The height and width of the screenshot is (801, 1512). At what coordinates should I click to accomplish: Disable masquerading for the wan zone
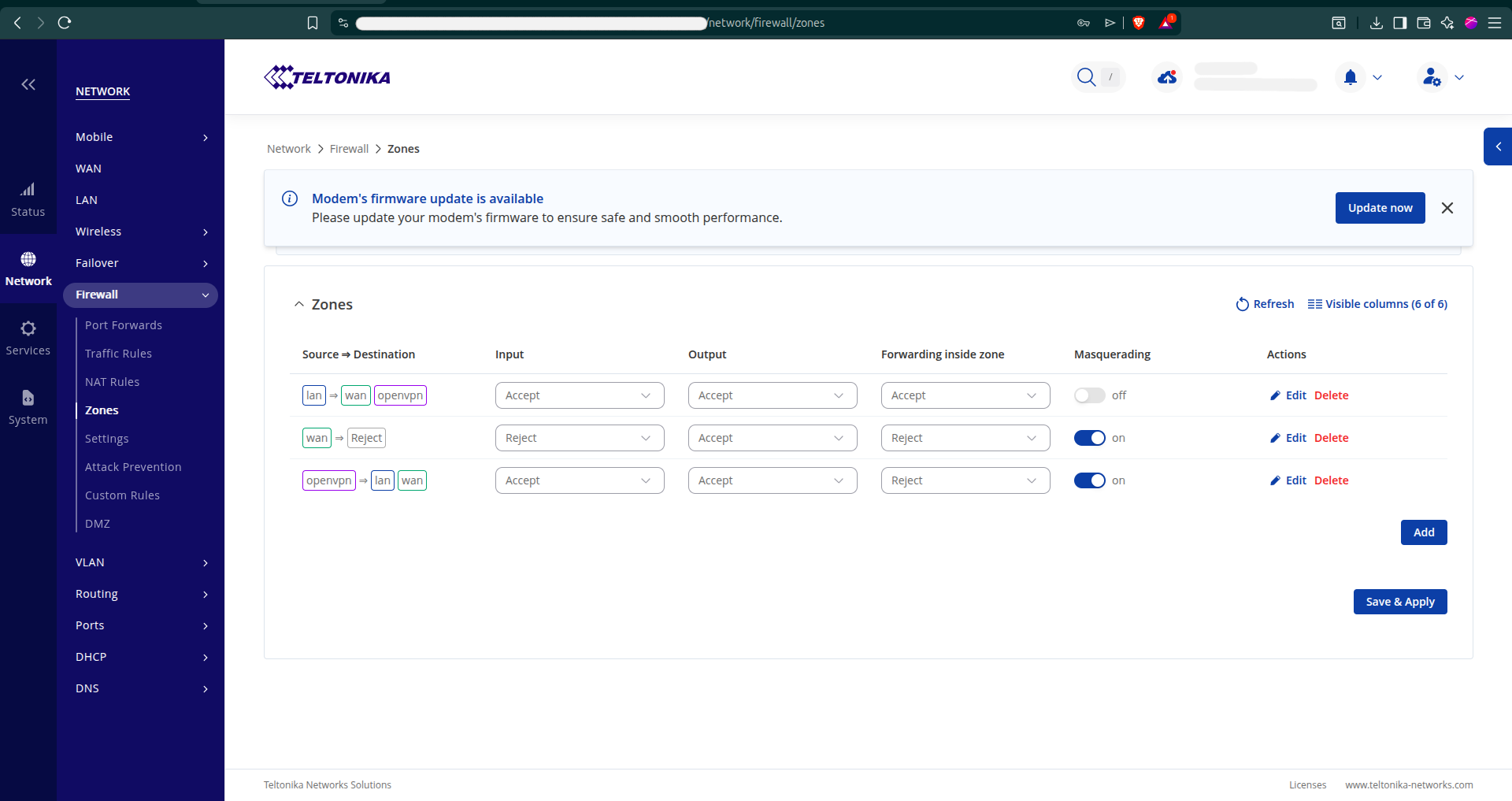pyautogui.click(x=1090, y=438)
